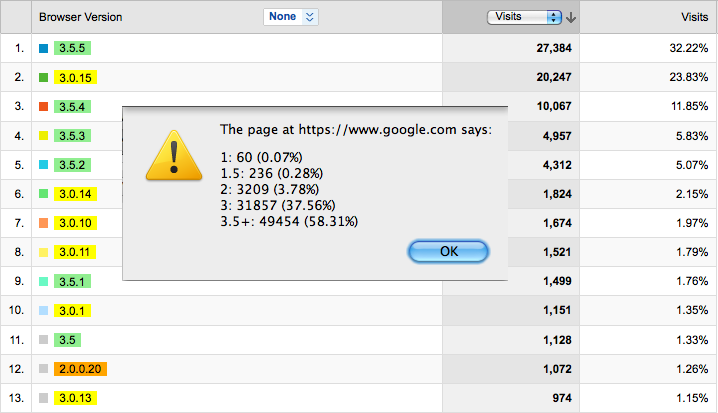Click 27,384 visits cell
718x413 pixels.
[554, 48]
